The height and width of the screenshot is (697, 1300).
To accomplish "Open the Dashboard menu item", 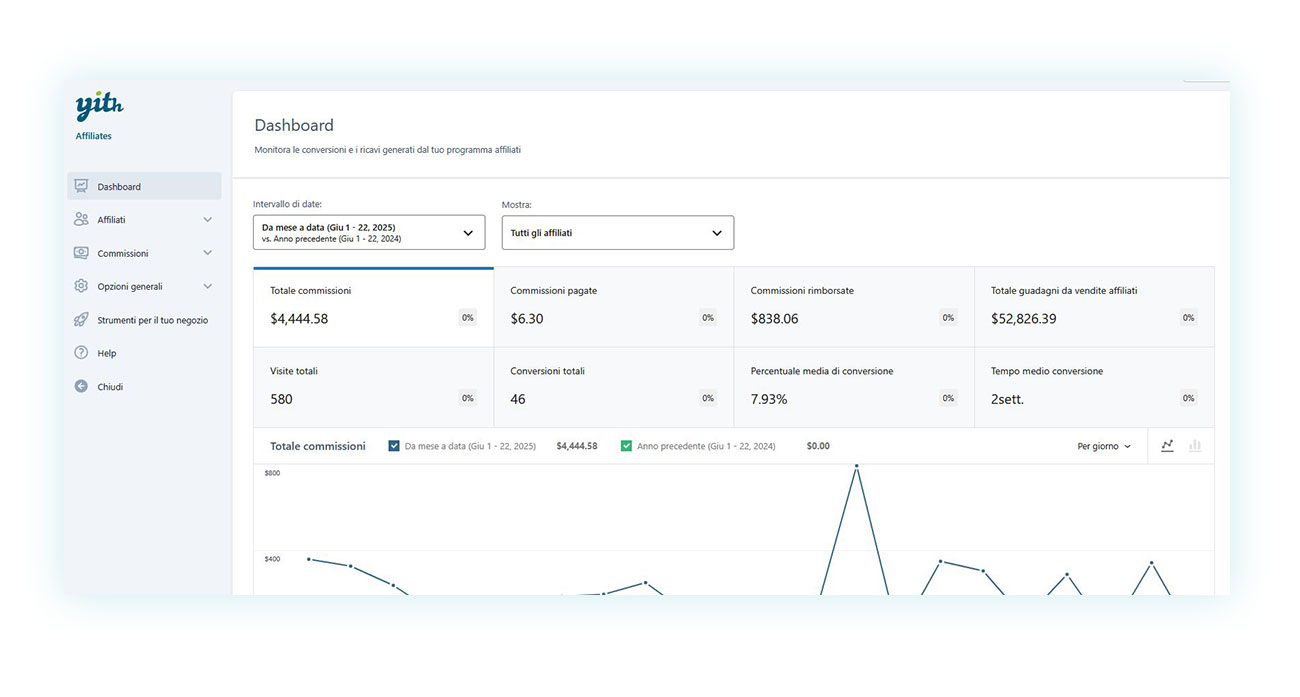I will click(x=144, y=186).
